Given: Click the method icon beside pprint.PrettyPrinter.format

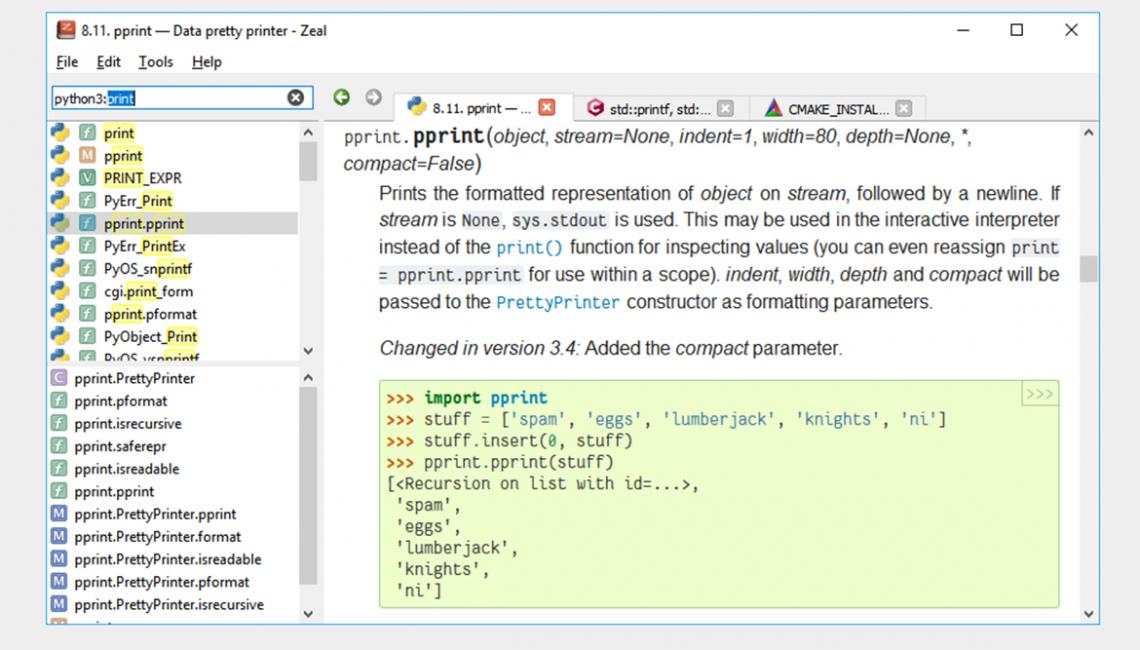Looking at the screenshot, I should click(59, 537).
